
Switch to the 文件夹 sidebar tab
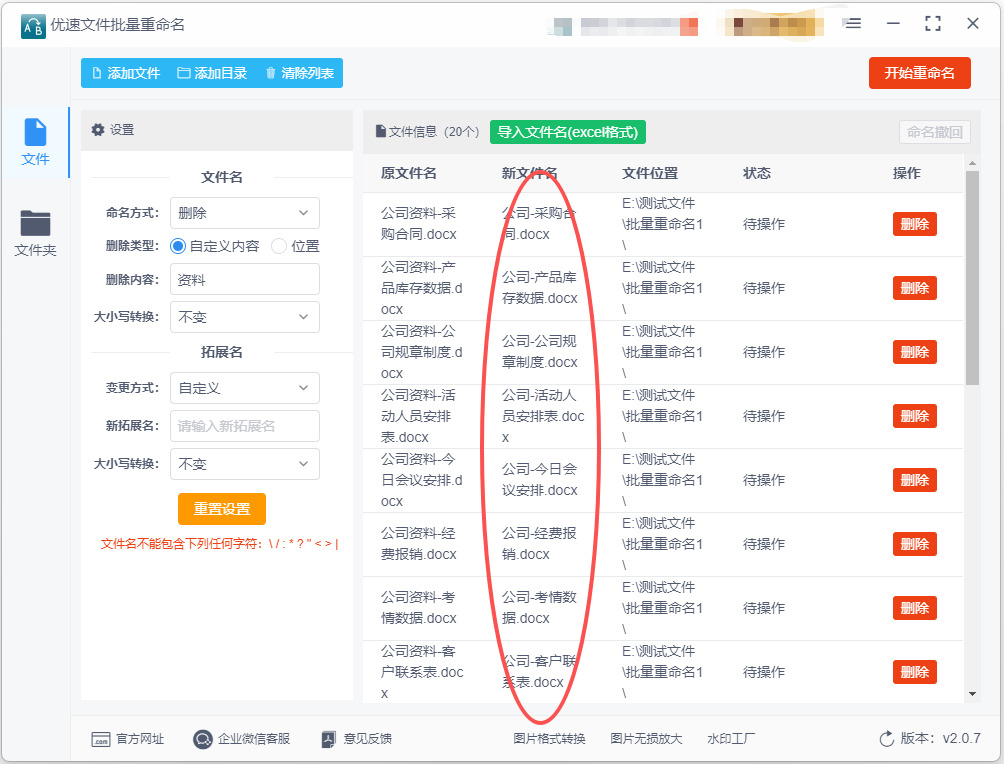tap(35, 233)
